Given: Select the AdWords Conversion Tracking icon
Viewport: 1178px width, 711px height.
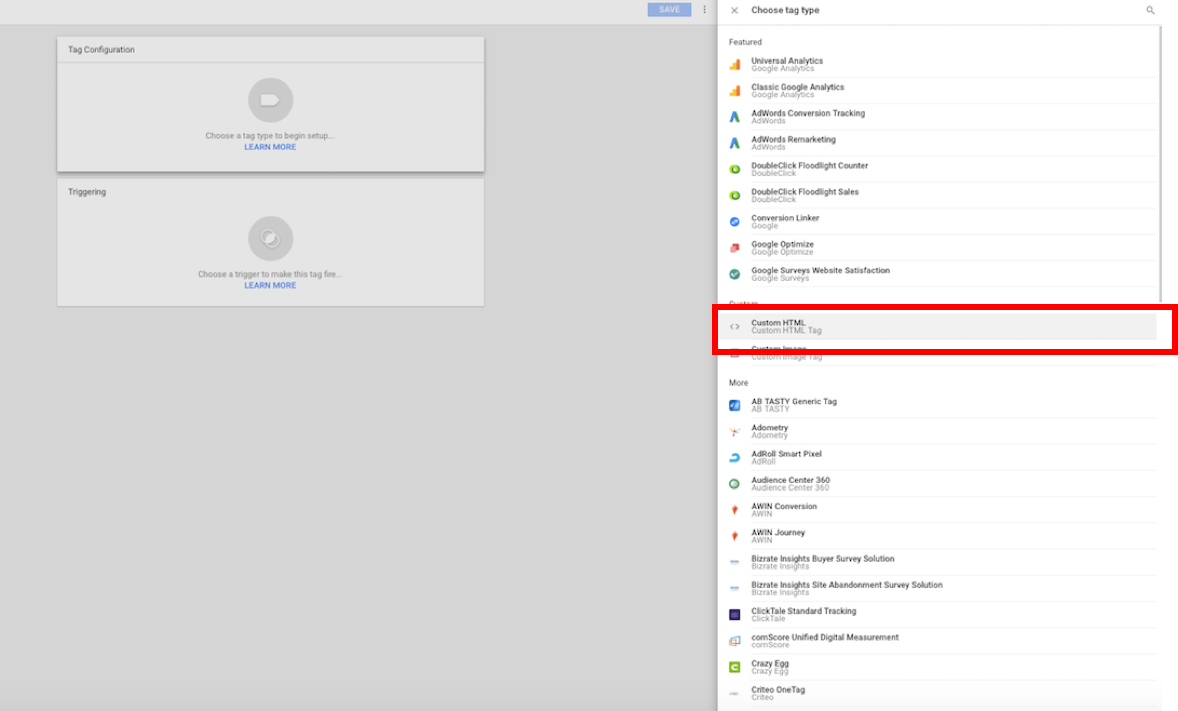Looking at the screenshot, I should click(x=735, y=117).
